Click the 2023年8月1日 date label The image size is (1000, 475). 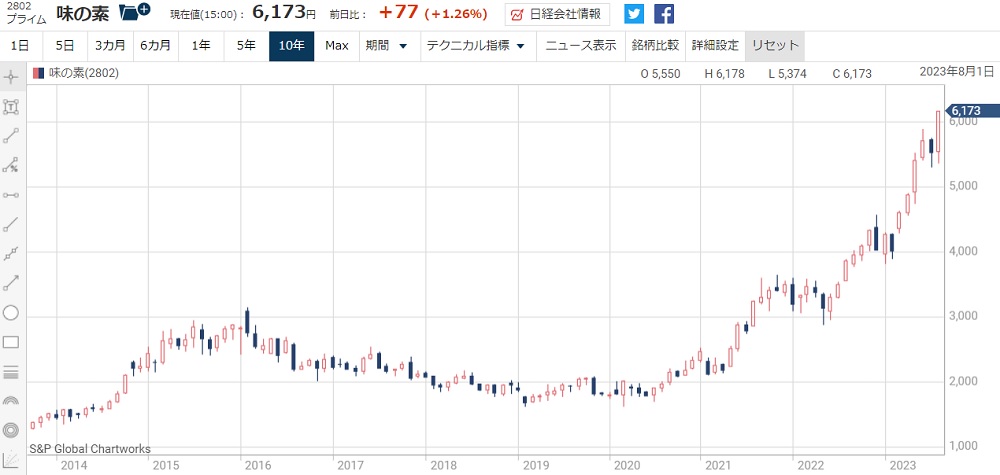(957, 71)
